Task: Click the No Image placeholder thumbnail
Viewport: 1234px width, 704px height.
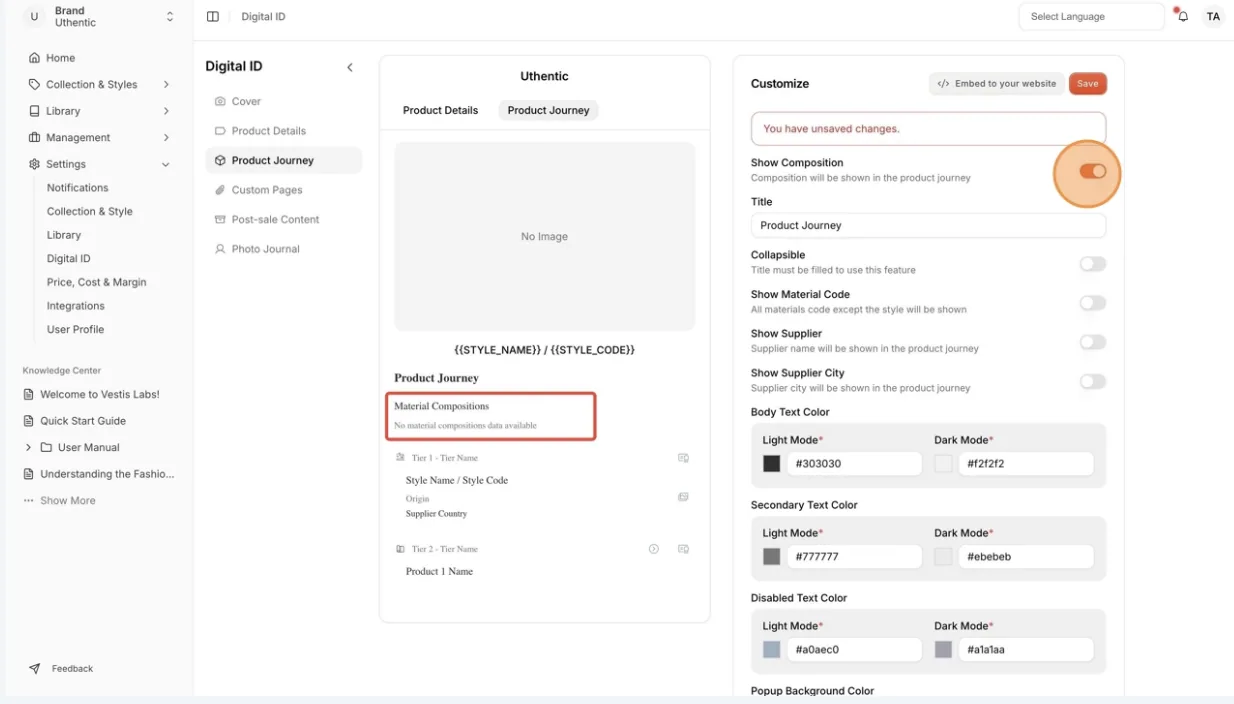Action: pos(545,237)
